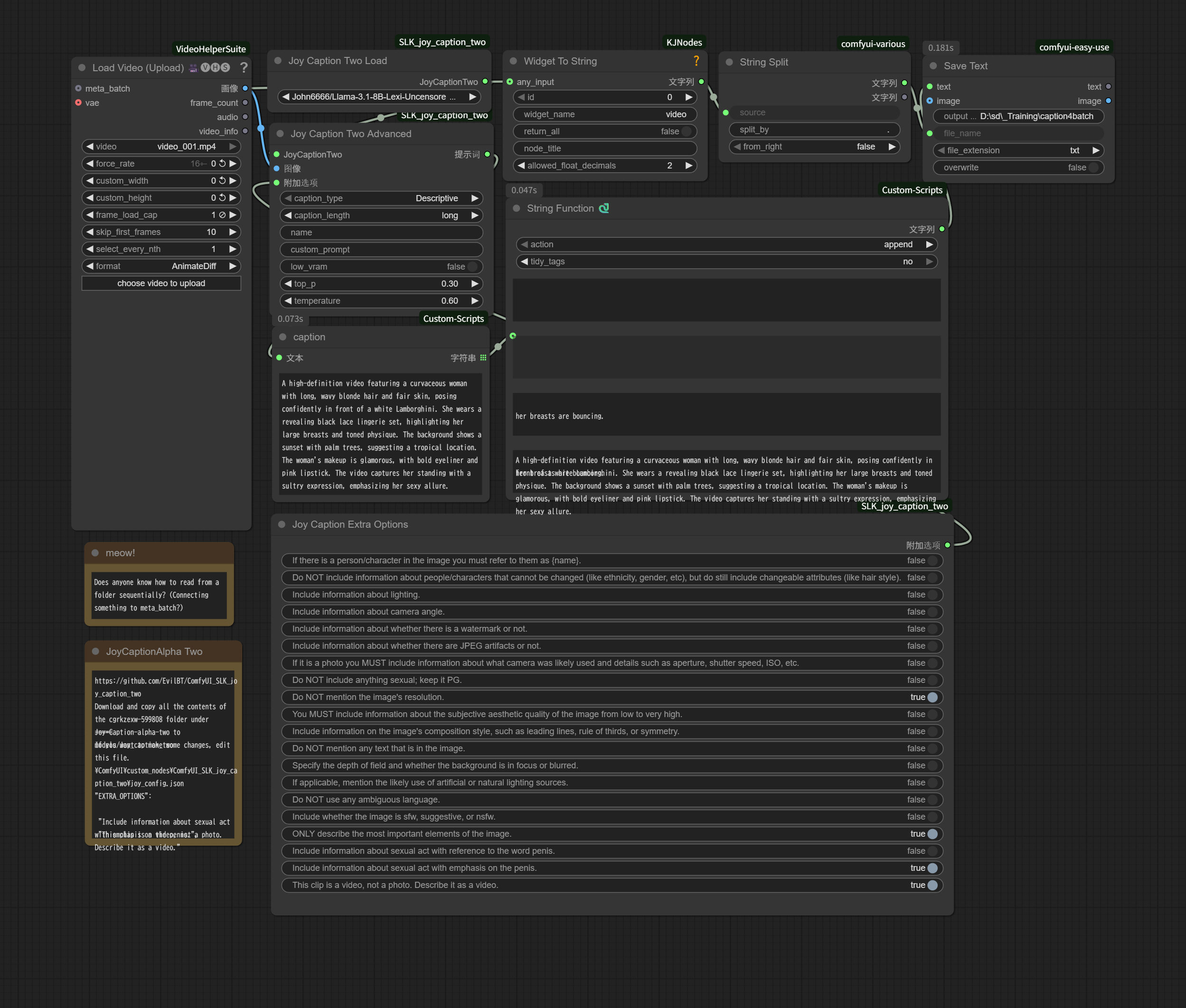Screen dimensions: 1186x1008
Task: Collapse the meow! note node dot
Action: click(x=95, y=552)
